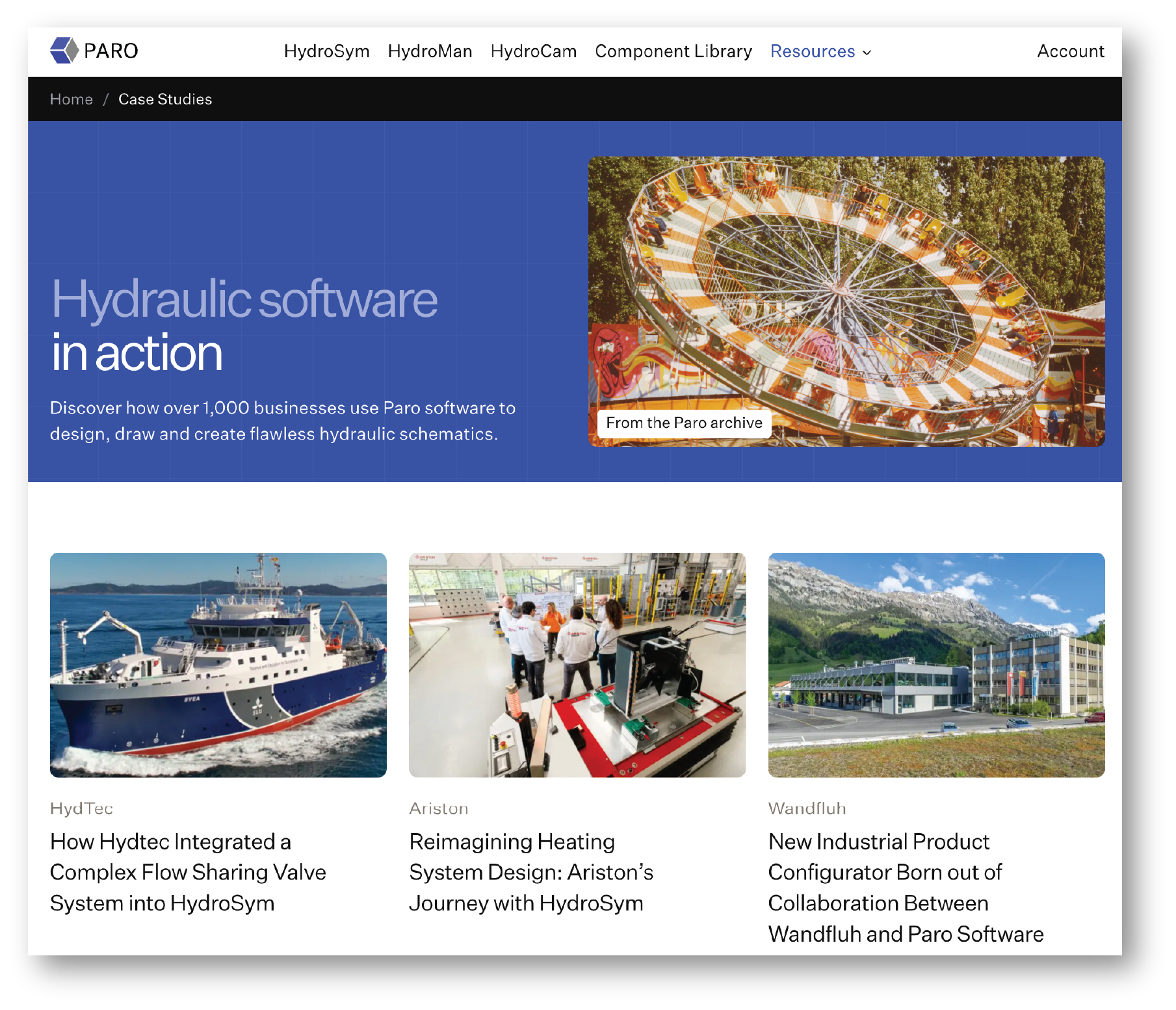Open the HydroSym menu item
The width and height of the screenshot is (1176, 1010).
(327, 51)
